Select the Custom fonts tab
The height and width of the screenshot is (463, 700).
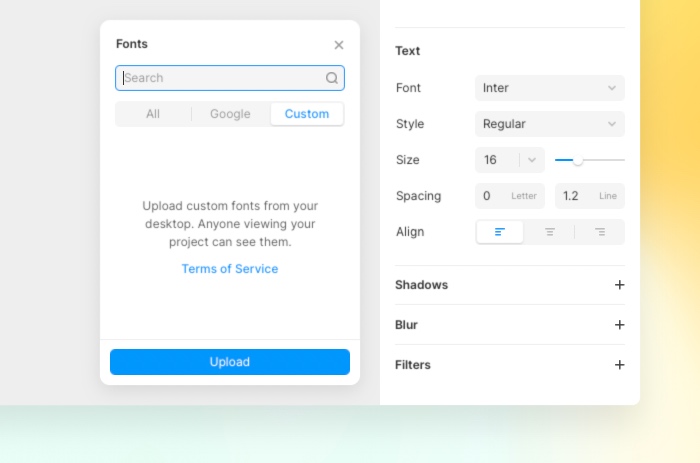point(306,114)
